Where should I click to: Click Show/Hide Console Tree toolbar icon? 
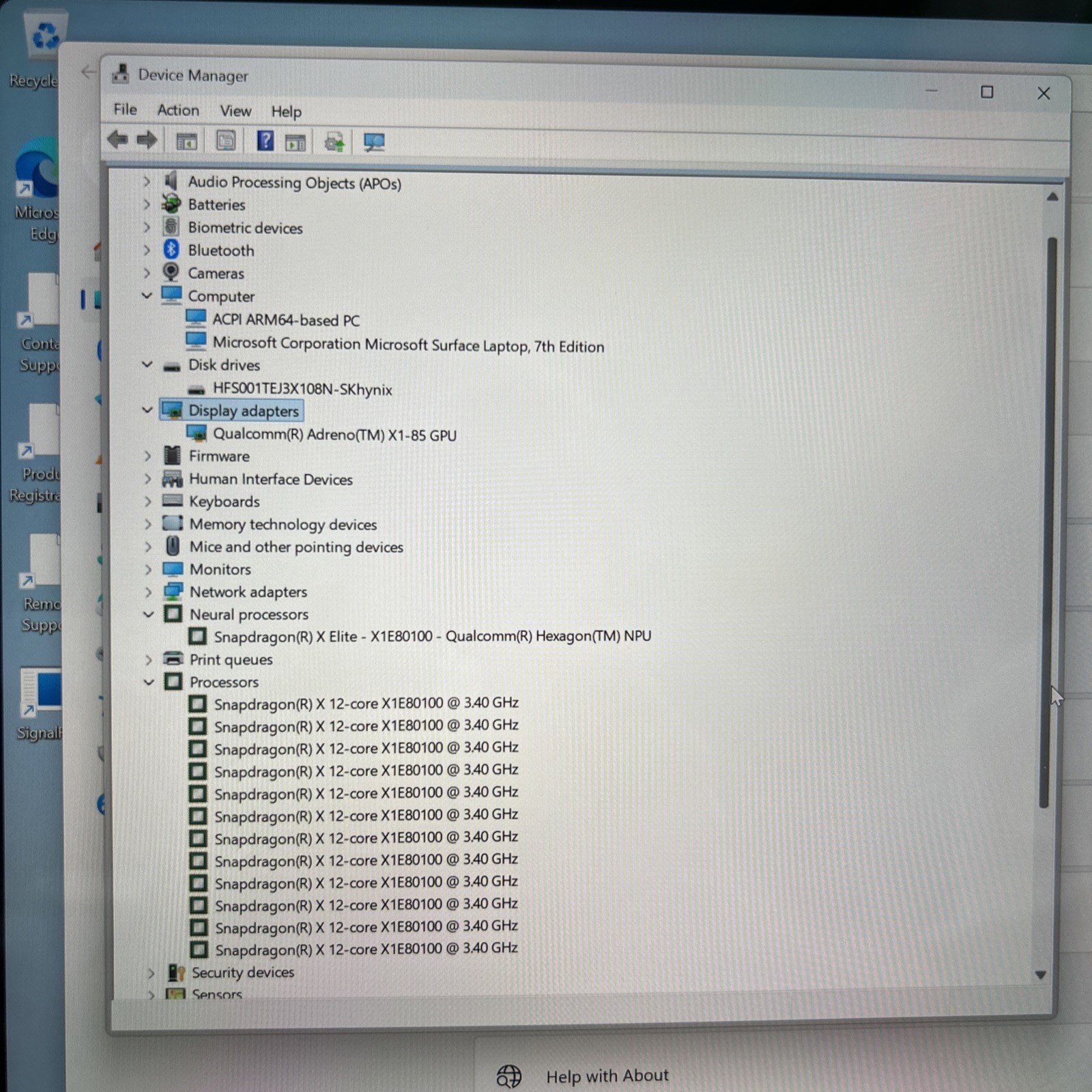[x=186, y=141]
